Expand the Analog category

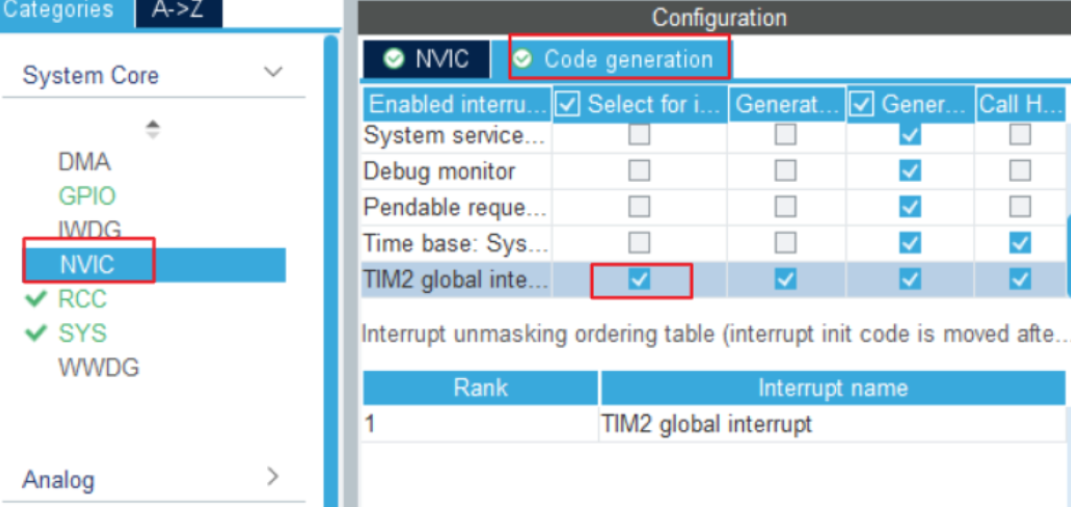[273, 476]
